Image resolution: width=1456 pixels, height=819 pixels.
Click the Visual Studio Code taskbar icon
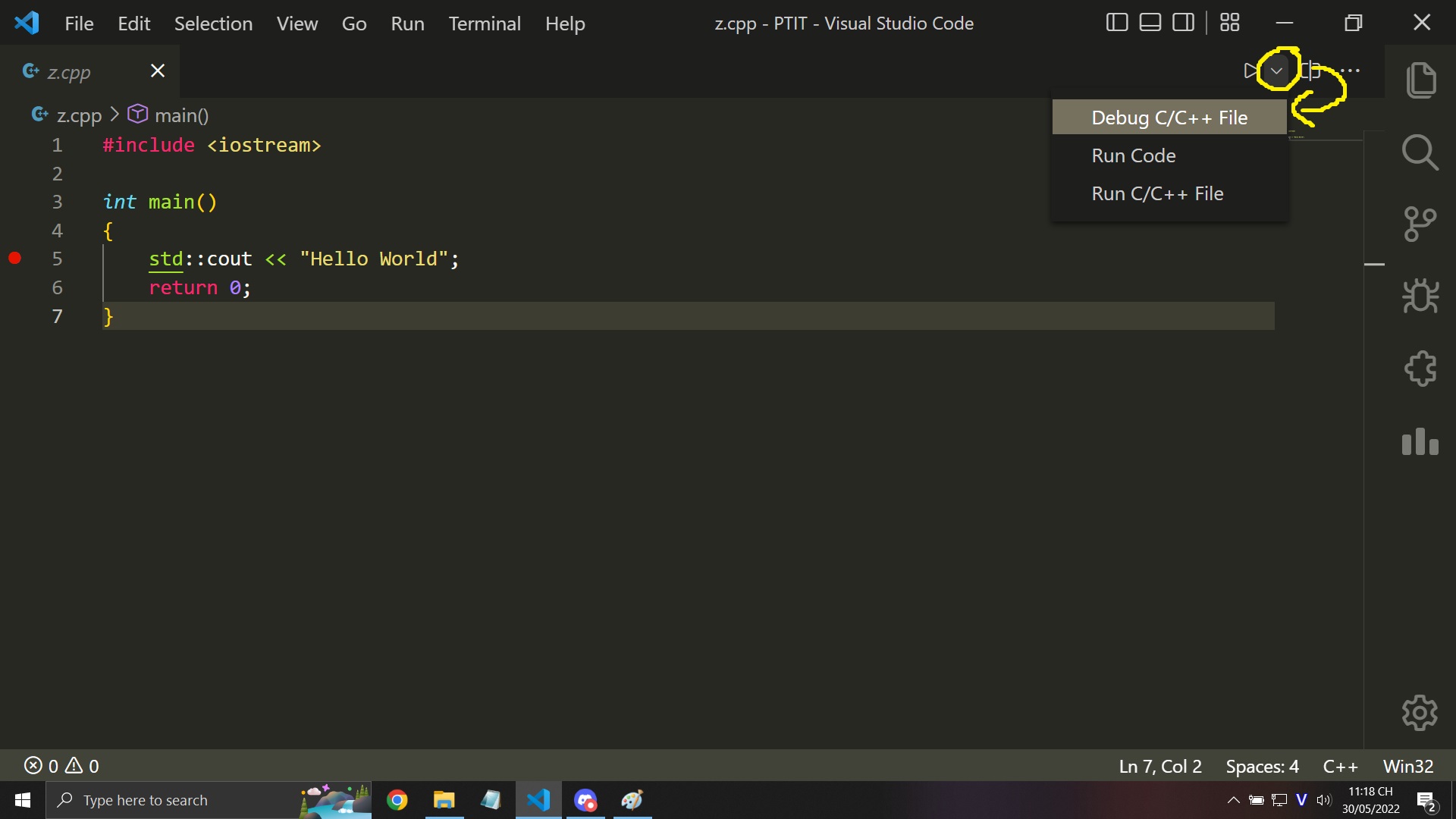pos(538,800)
